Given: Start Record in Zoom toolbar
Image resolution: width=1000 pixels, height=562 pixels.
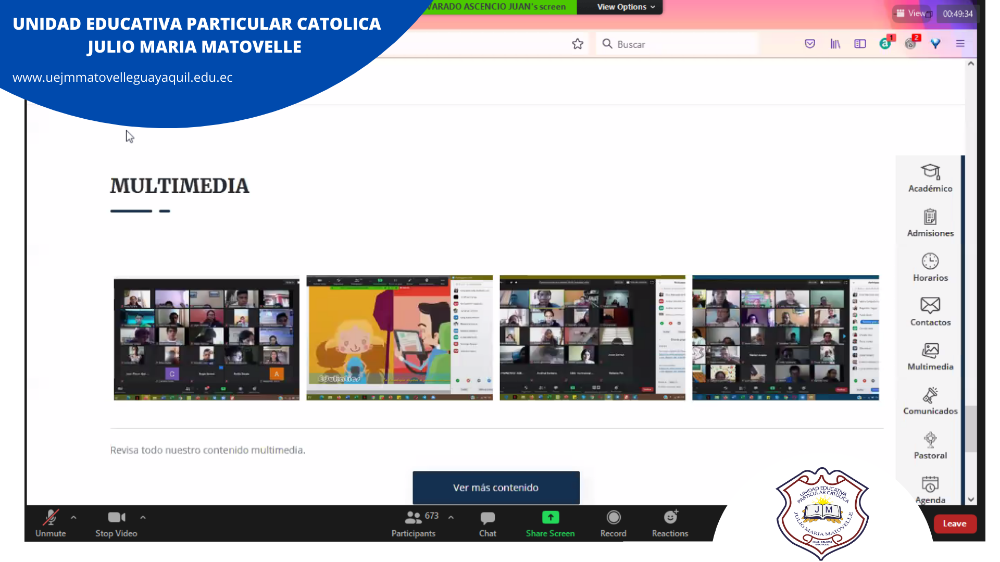Looking at the screenshot, I should click(613, 524).
